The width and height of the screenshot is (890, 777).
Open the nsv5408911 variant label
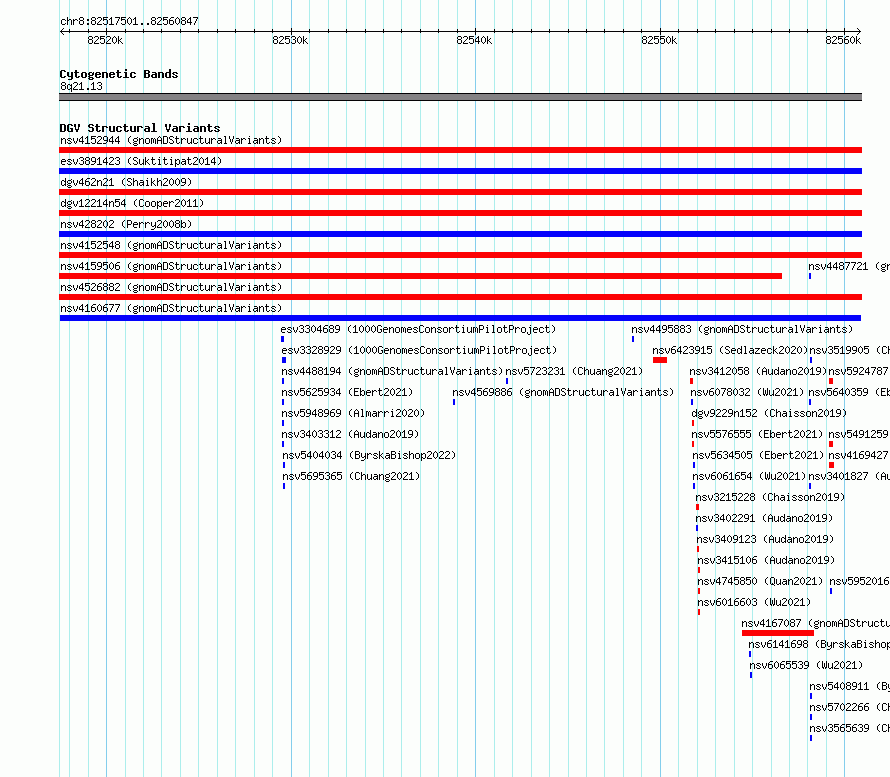tap(850, 686)
